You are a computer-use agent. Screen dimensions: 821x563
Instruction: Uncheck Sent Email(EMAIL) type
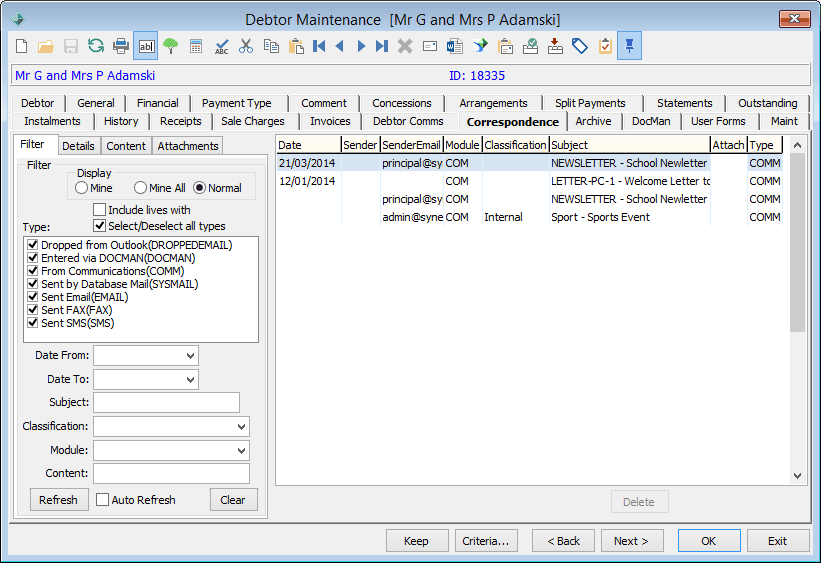33,296
